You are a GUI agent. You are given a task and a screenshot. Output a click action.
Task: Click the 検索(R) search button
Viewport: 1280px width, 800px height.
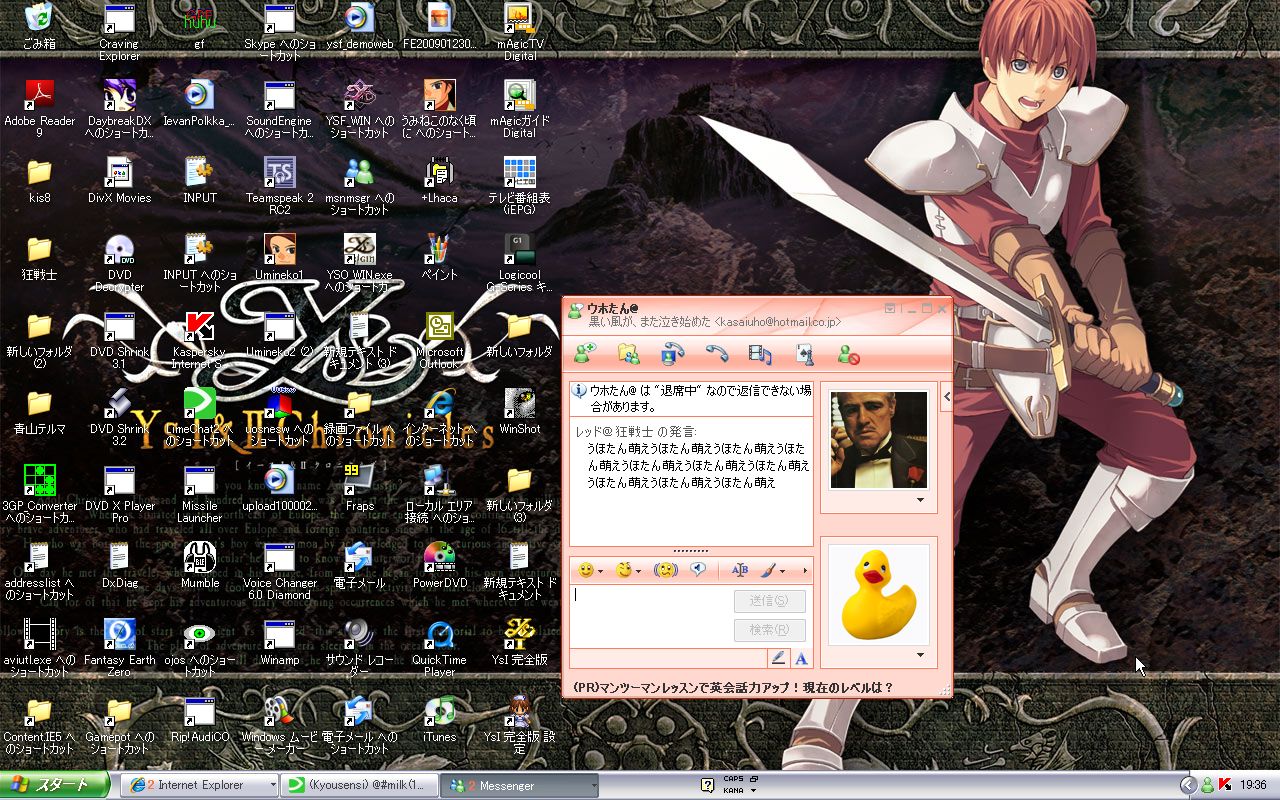(769, 630)
